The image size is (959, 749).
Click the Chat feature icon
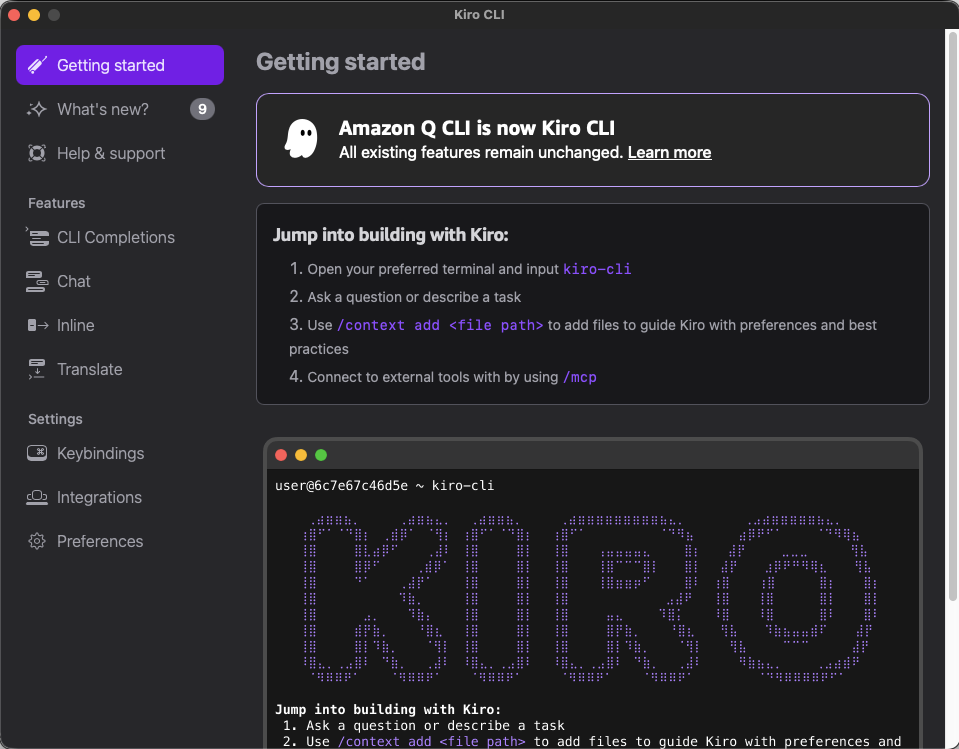(x=37, y=281)
